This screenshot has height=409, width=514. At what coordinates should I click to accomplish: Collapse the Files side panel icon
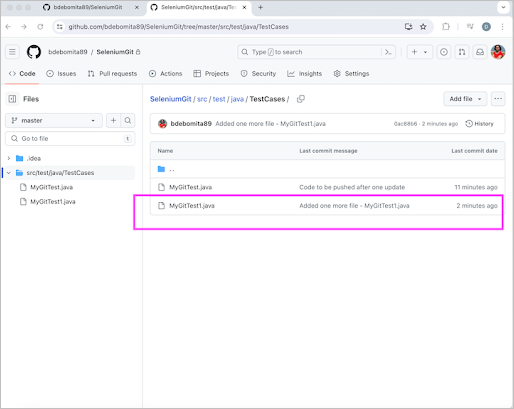point(12,99)
